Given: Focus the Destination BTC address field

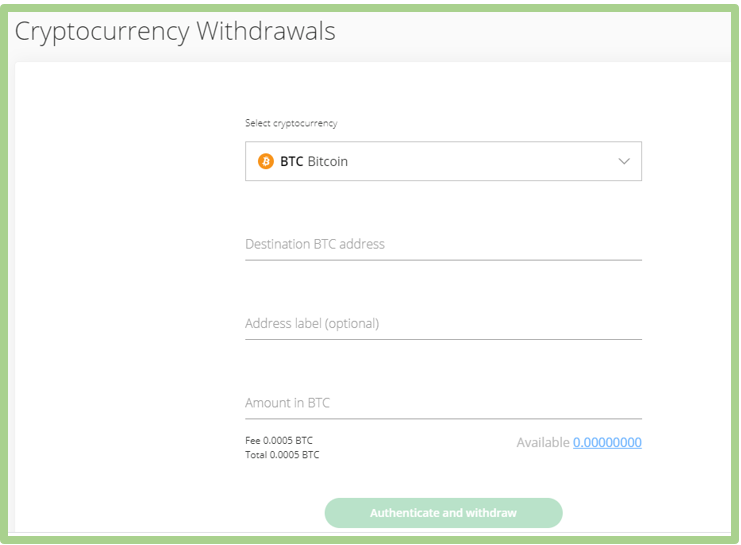Looking at the screenshot, I should (x=443, y=244).
